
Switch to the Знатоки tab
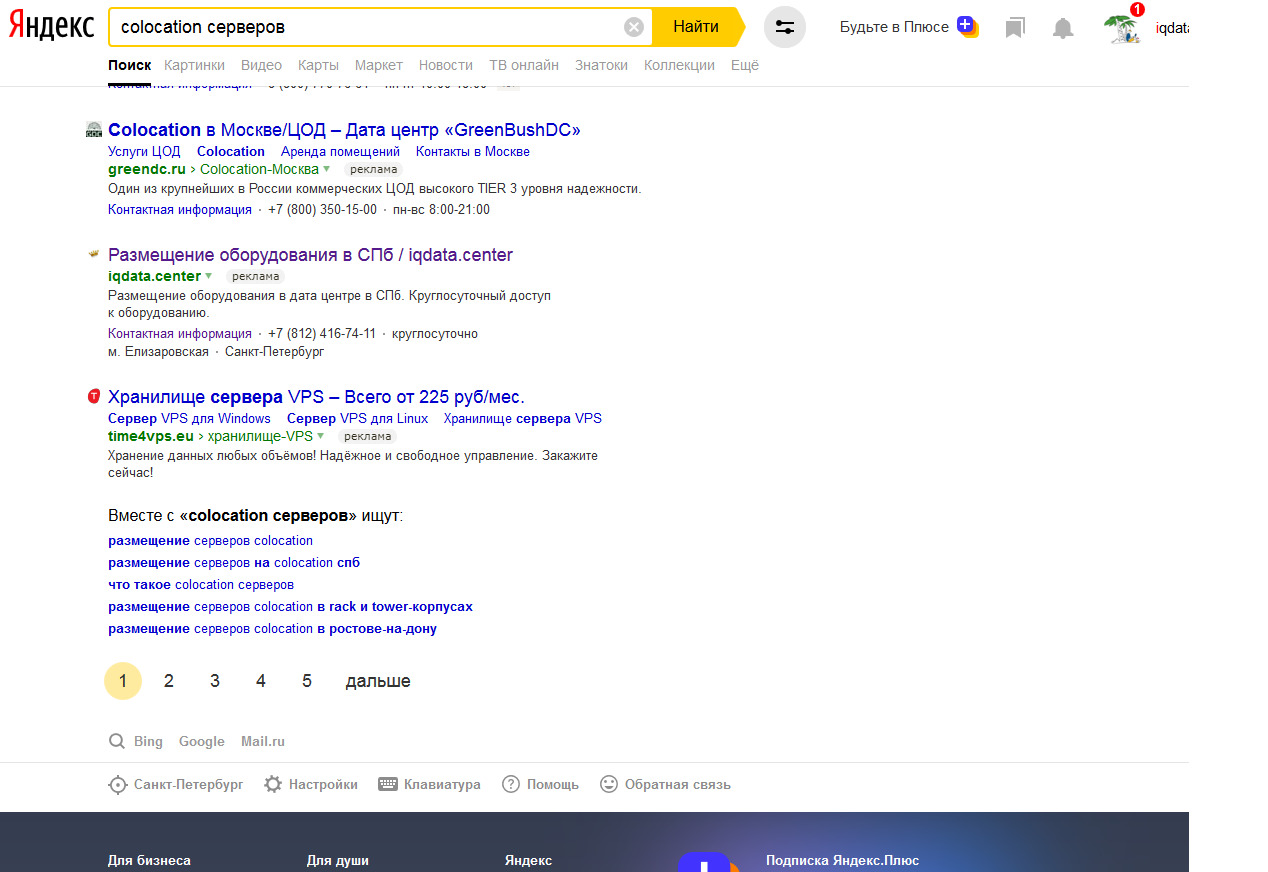[602, 65]
